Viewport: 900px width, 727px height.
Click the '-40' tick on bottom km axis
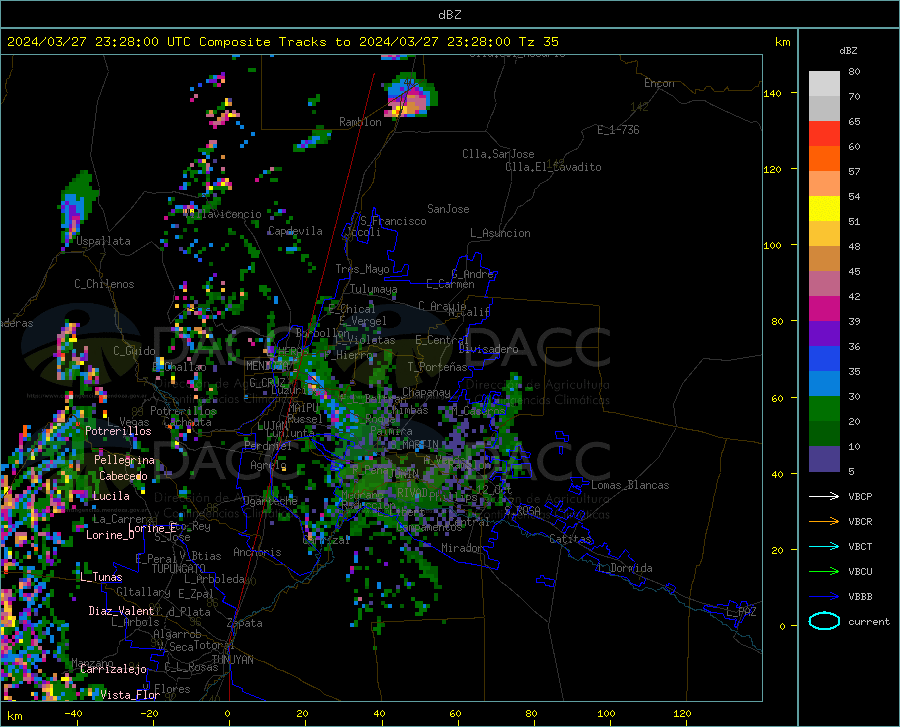73,714
